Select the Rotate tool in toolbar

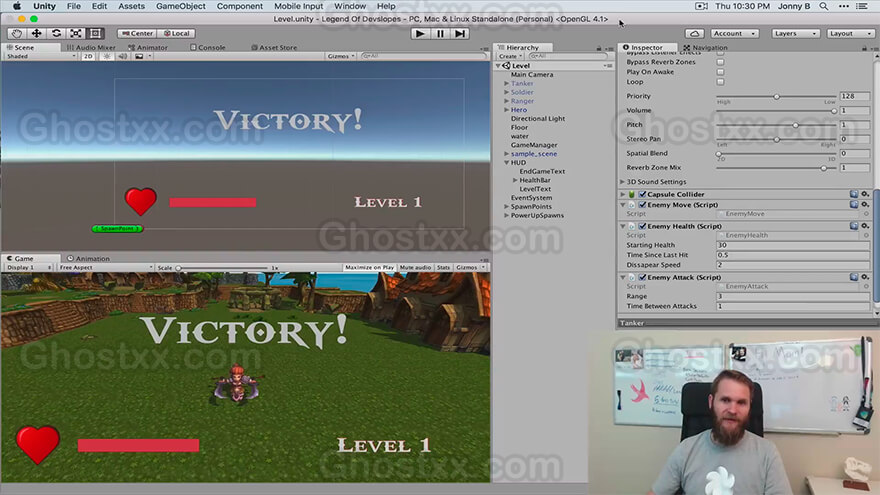56,34
